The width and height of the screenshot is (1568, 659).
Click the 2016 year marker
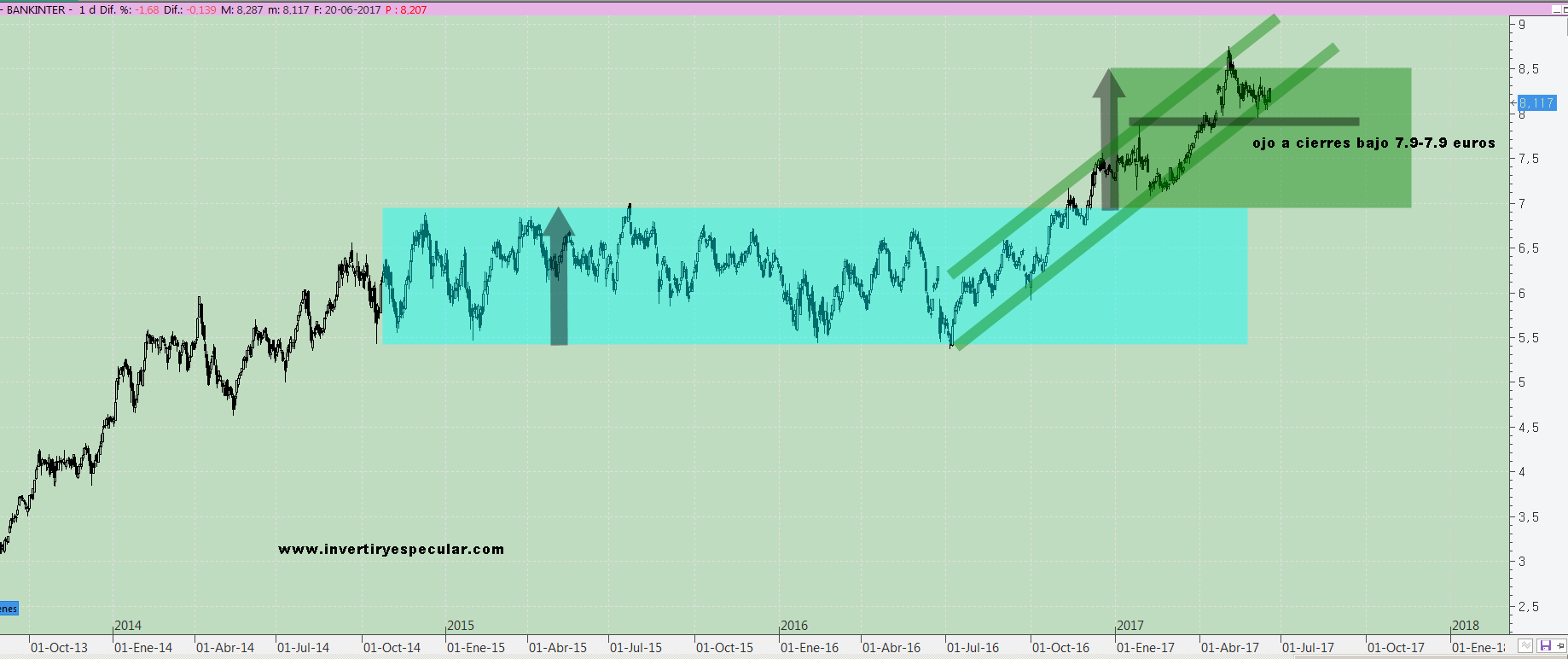coord(794,626)
